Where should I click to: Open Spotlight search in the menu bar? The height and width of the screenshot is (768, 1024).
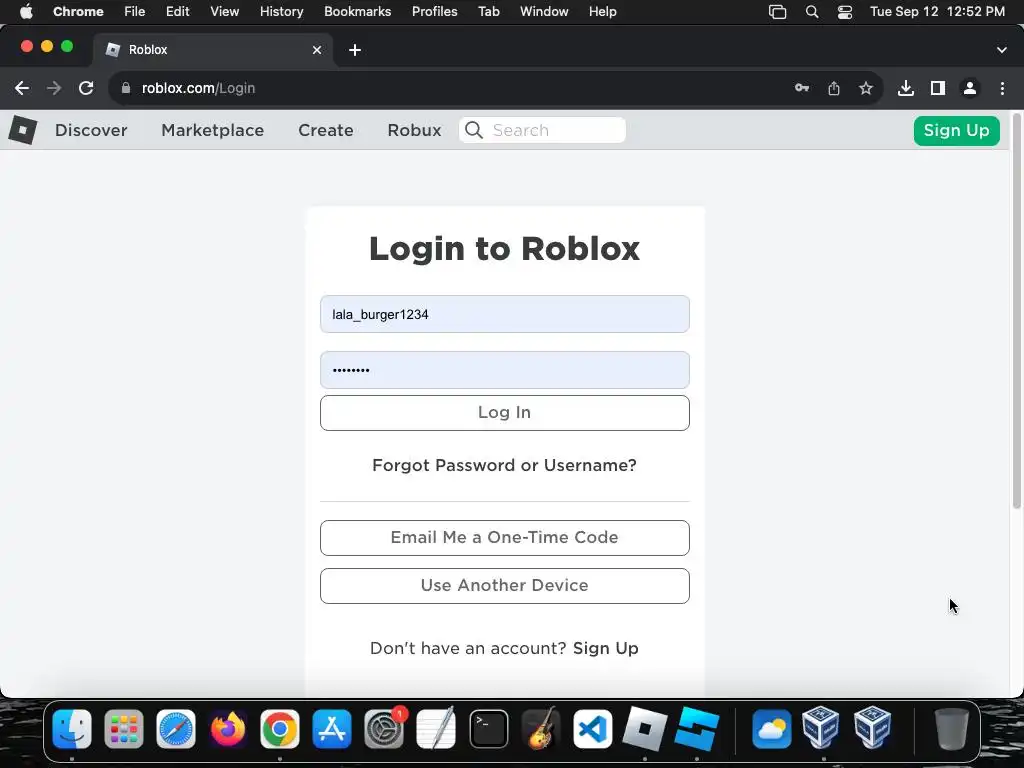coord(812,12)
